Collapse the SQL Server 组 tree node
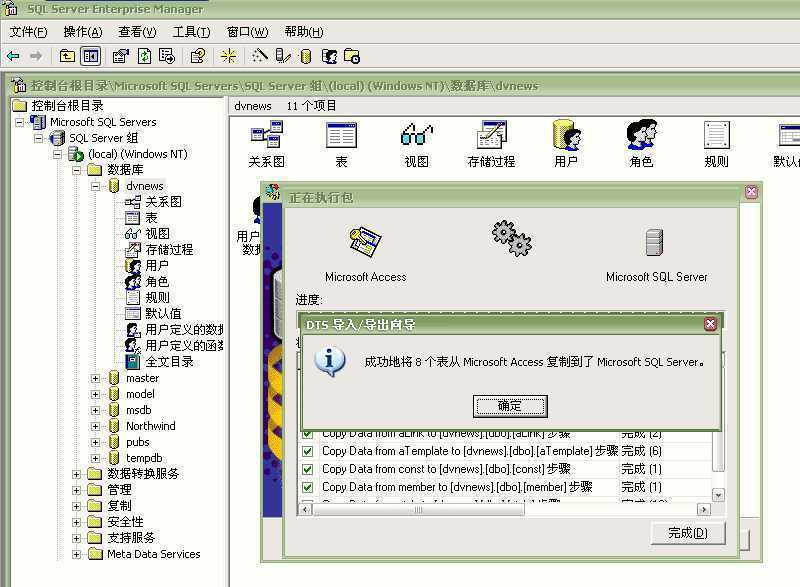This screenshot has height=587, width=800. coord(38,138)
